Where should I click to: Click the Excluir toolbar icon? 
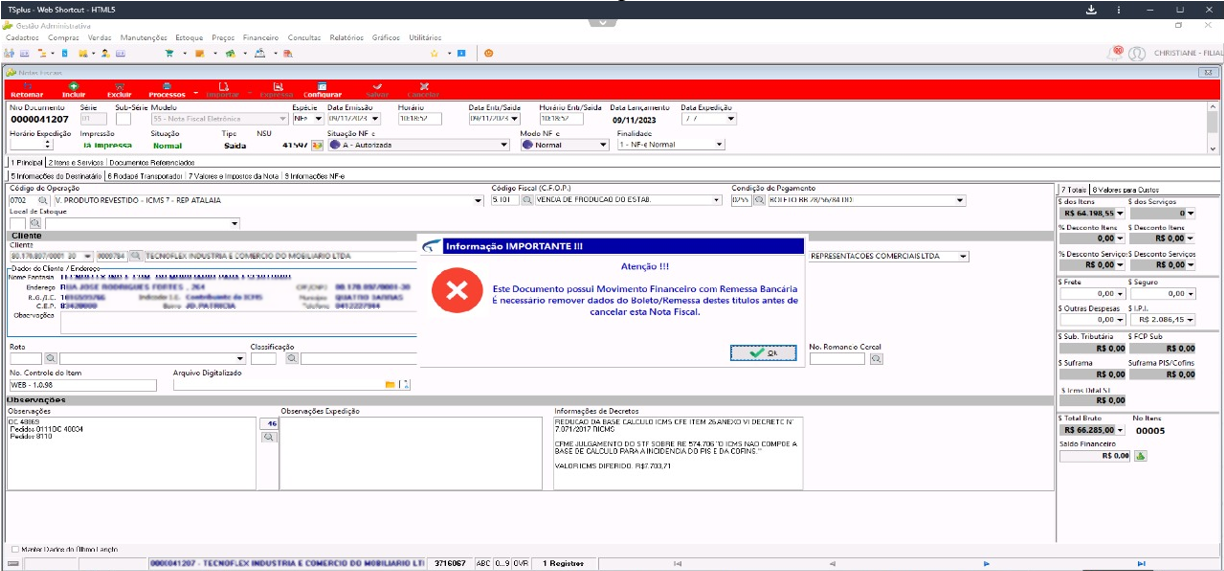pyautogui.click(x=119, y=89)
